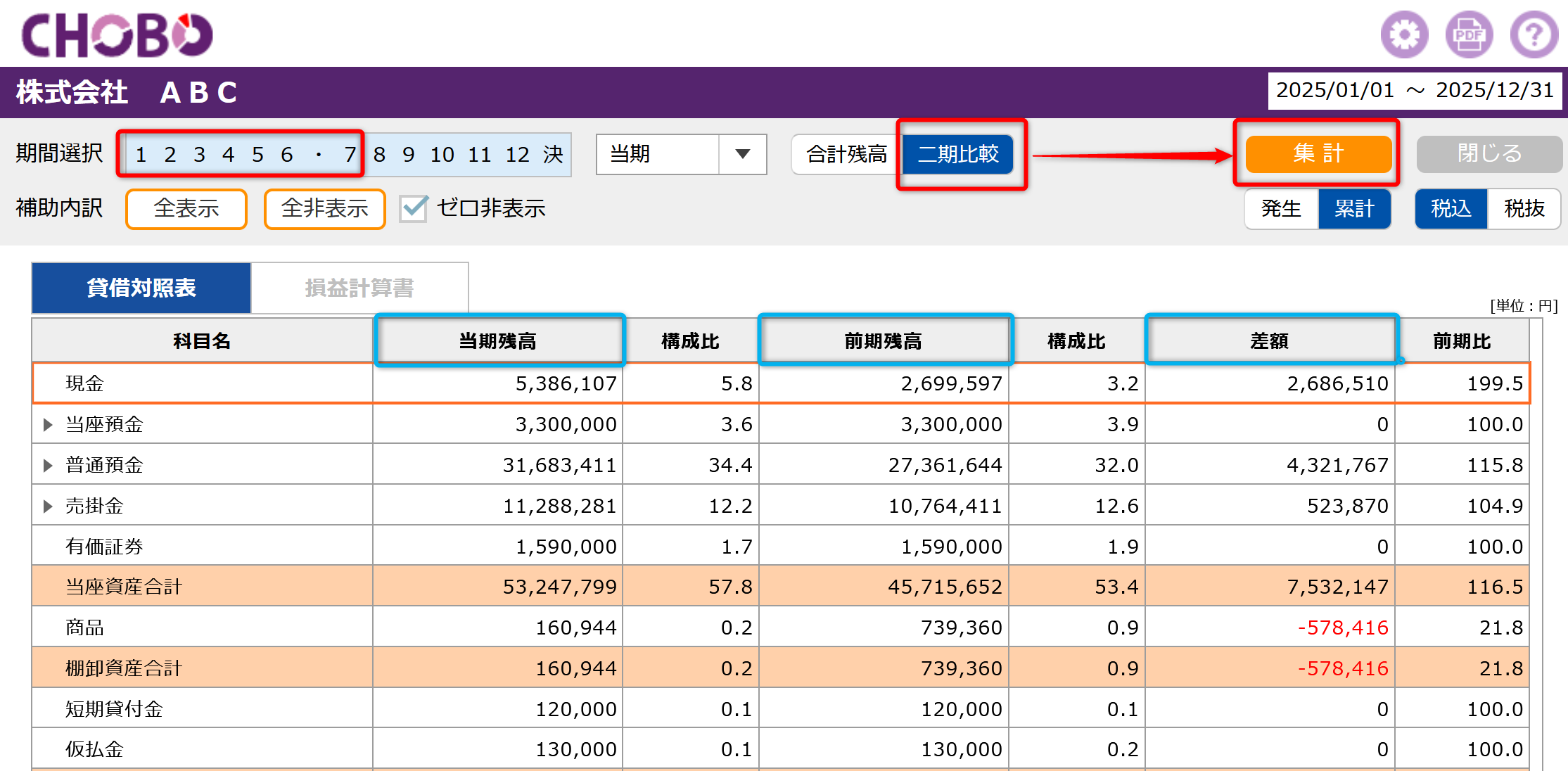Click the 閉じる button
Screen dimensions: 1568x771
1489,154
